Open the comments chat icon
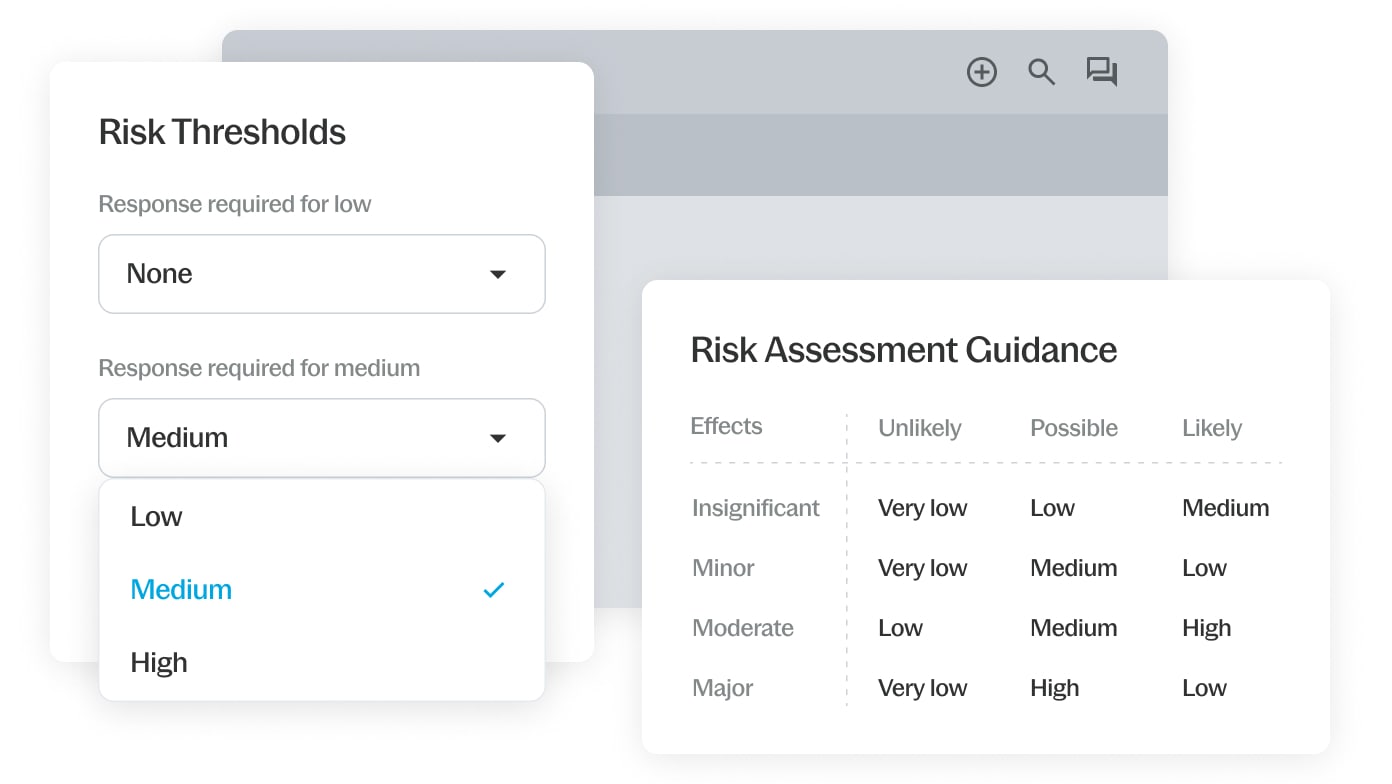 point(1102,72)
